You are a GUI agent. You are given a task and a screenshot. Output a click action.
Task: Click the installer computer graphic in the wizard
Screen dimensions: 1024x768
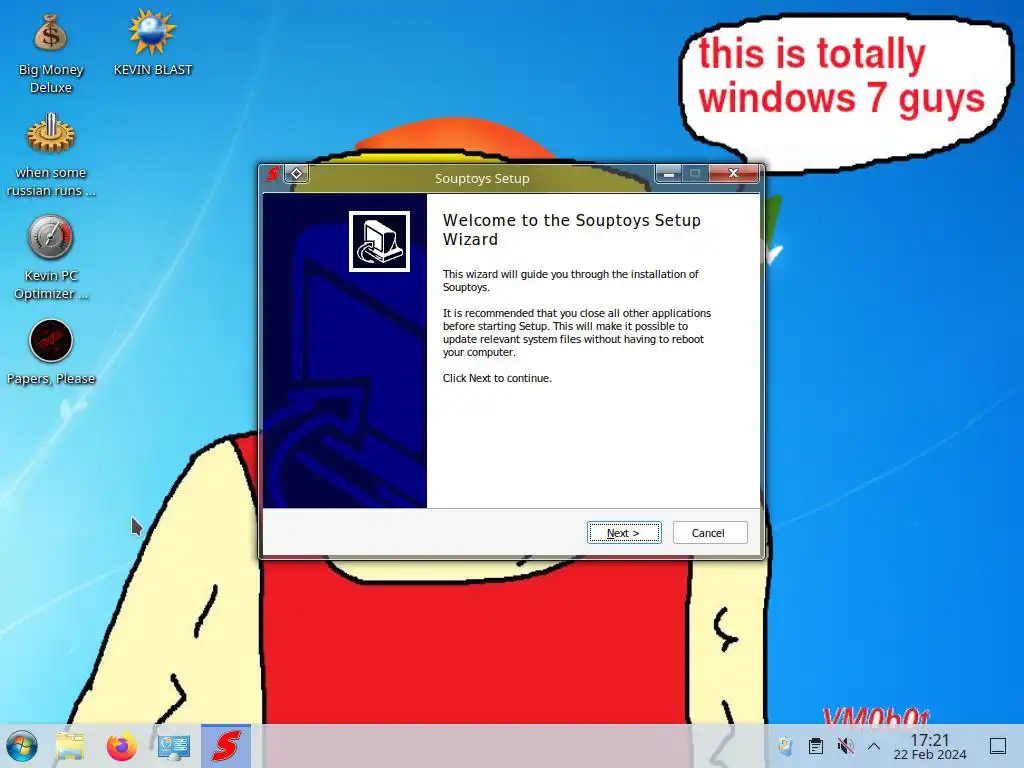tap(379, 241)
